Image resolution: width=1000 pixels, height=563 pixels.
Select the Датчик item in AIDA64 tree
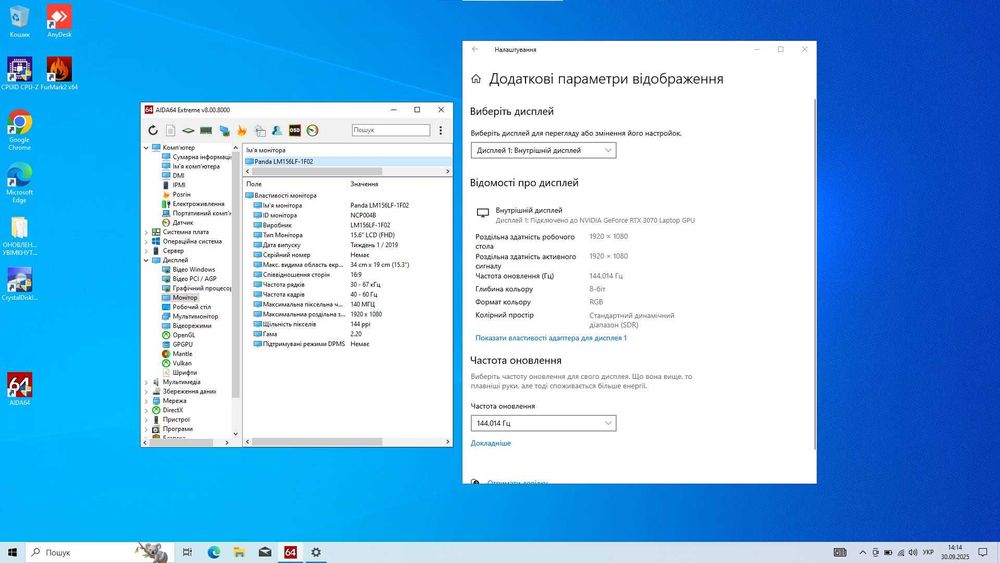[x=177, y=223]
